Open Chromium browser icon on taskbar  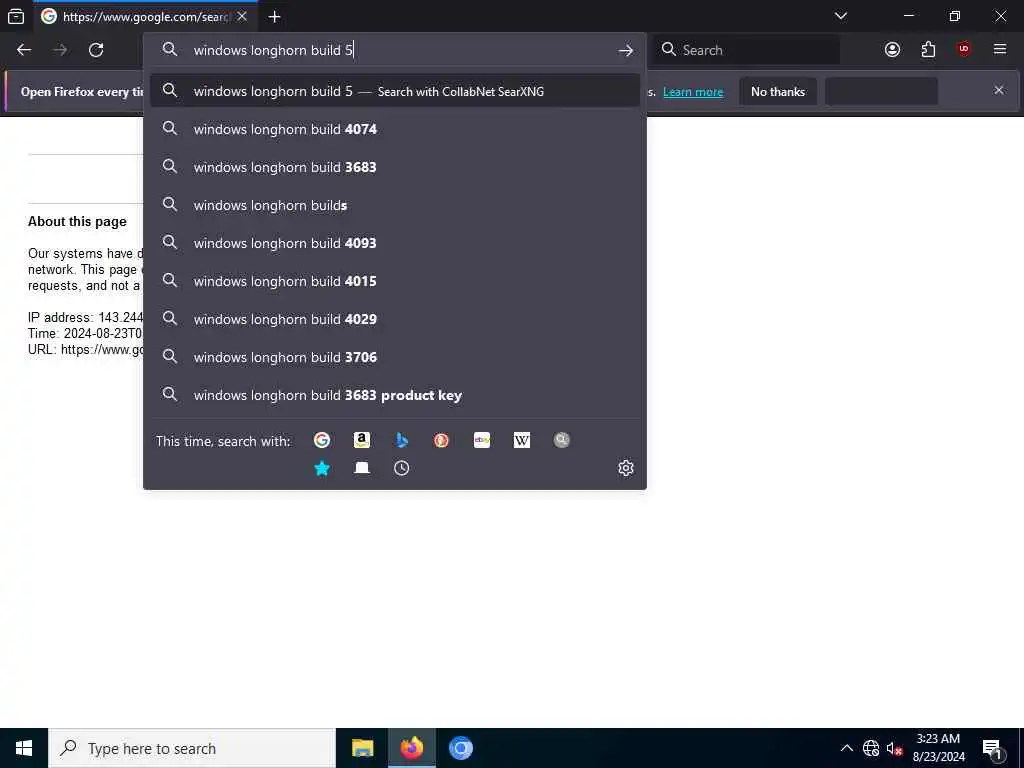pyautogui.click(x=460, y=748)
